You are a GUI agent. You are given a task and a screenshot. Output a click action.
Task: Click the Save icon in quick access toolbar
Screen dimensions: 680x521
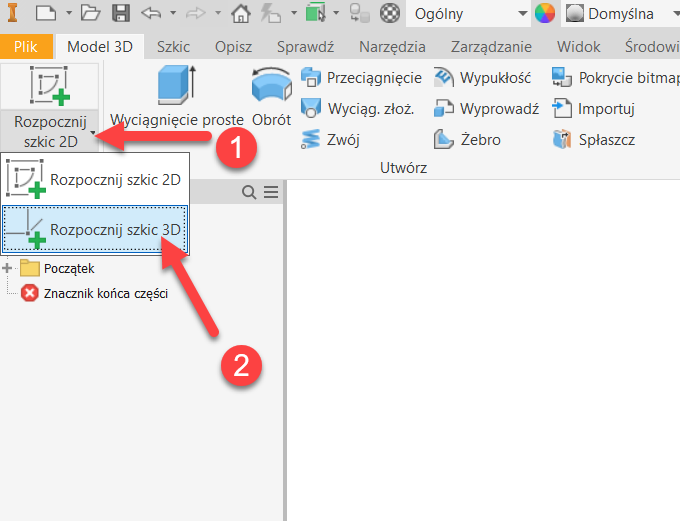[x=121, y=14]
